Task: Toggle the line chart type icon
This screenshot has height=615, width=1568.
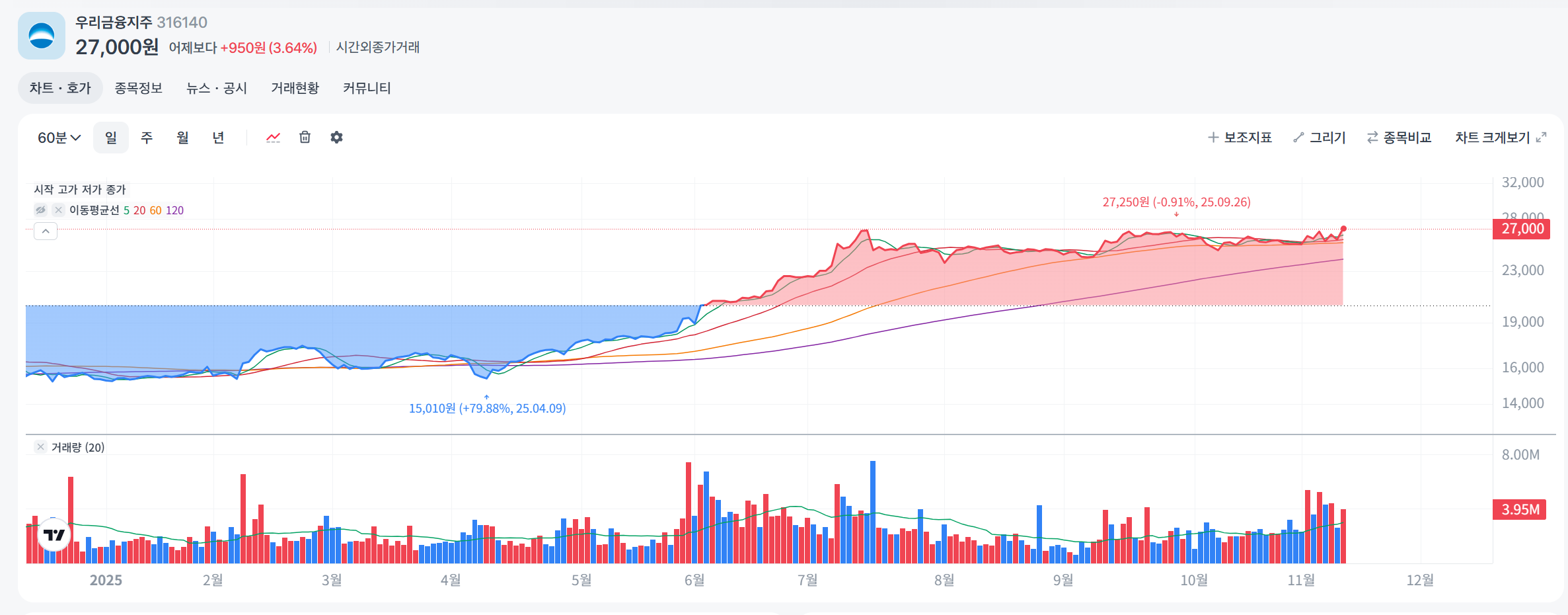Action: pos(273,138)
